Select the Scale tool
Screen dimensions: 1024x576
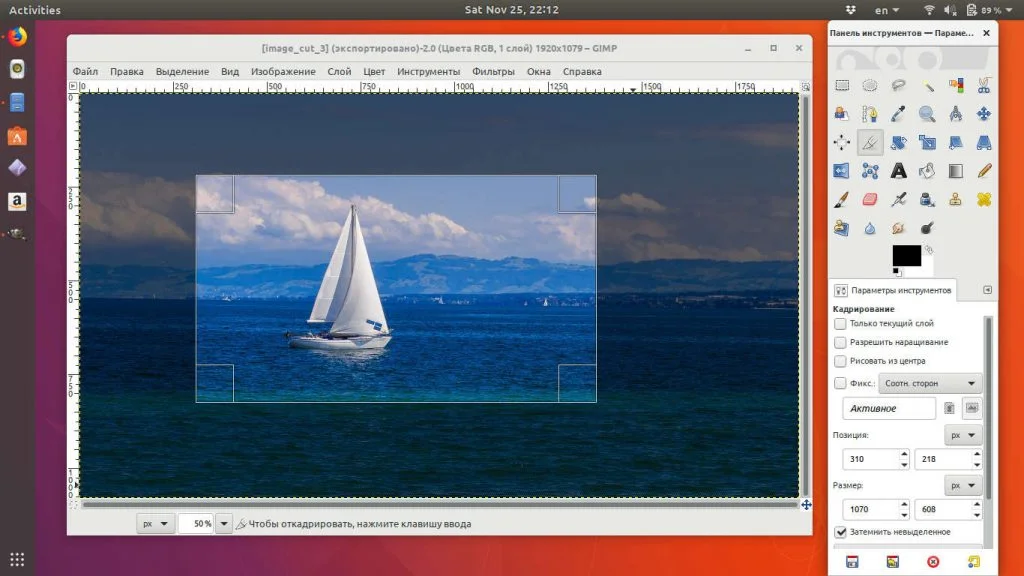click(x=927, y=142)
